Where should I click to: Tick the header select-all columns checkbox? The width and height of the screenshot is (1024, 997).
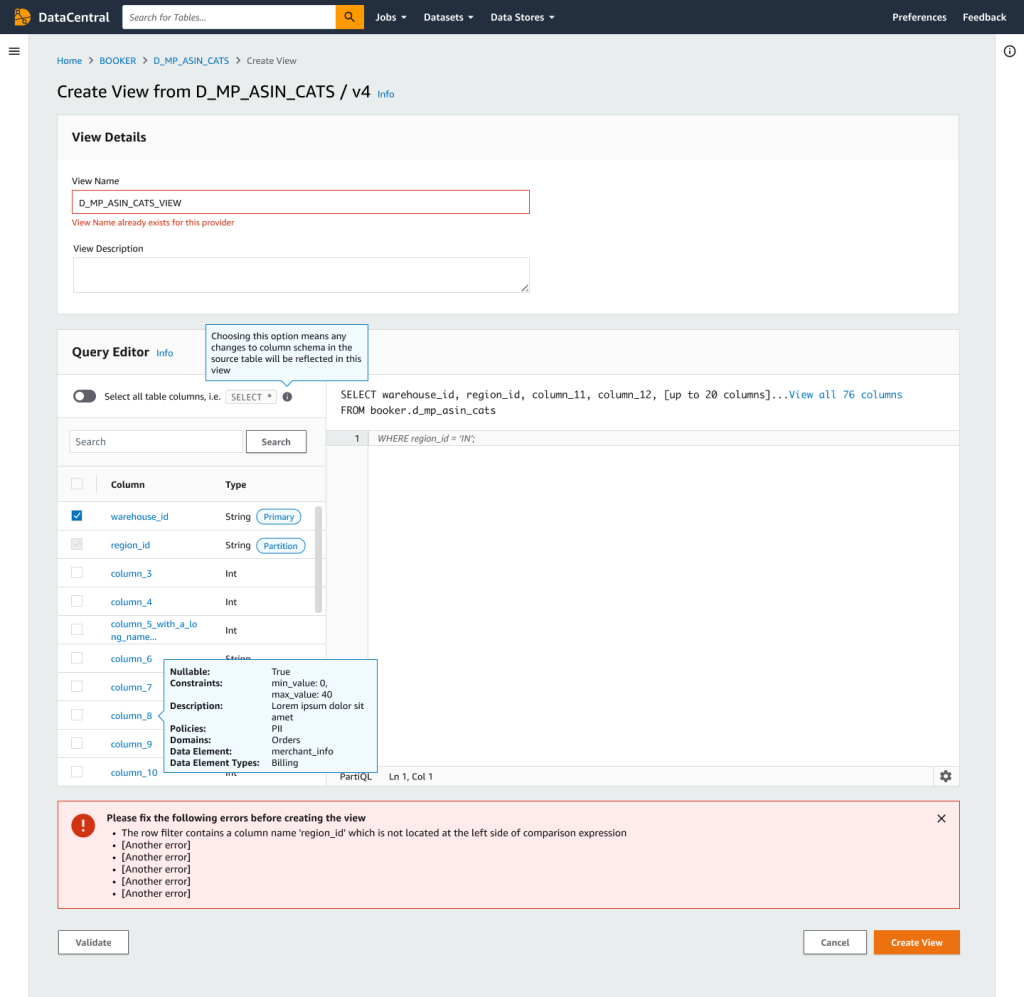click(77, 484)
